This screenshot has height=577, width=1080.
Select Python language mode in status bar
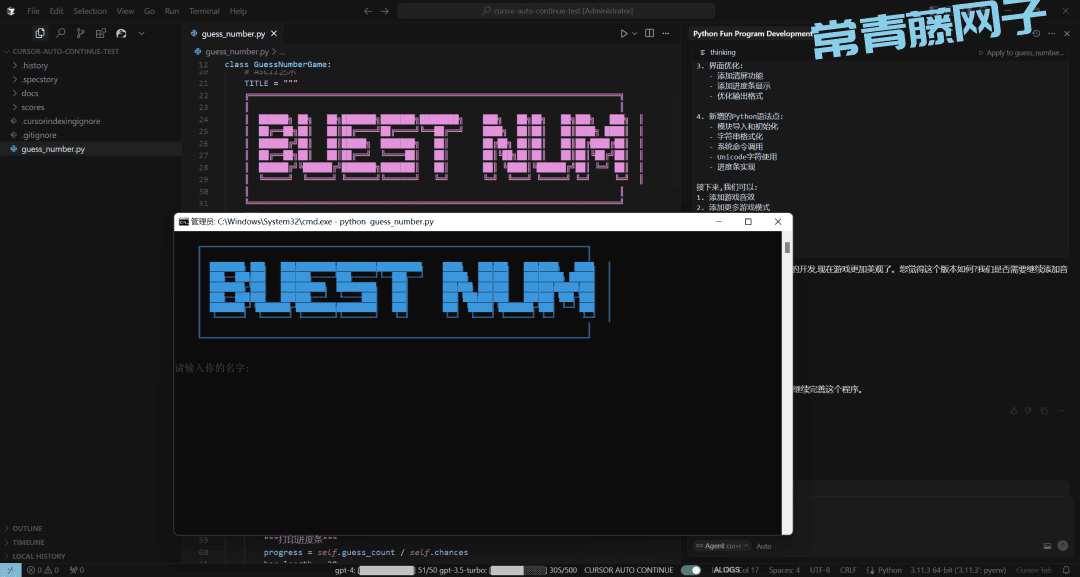point(889,570)
